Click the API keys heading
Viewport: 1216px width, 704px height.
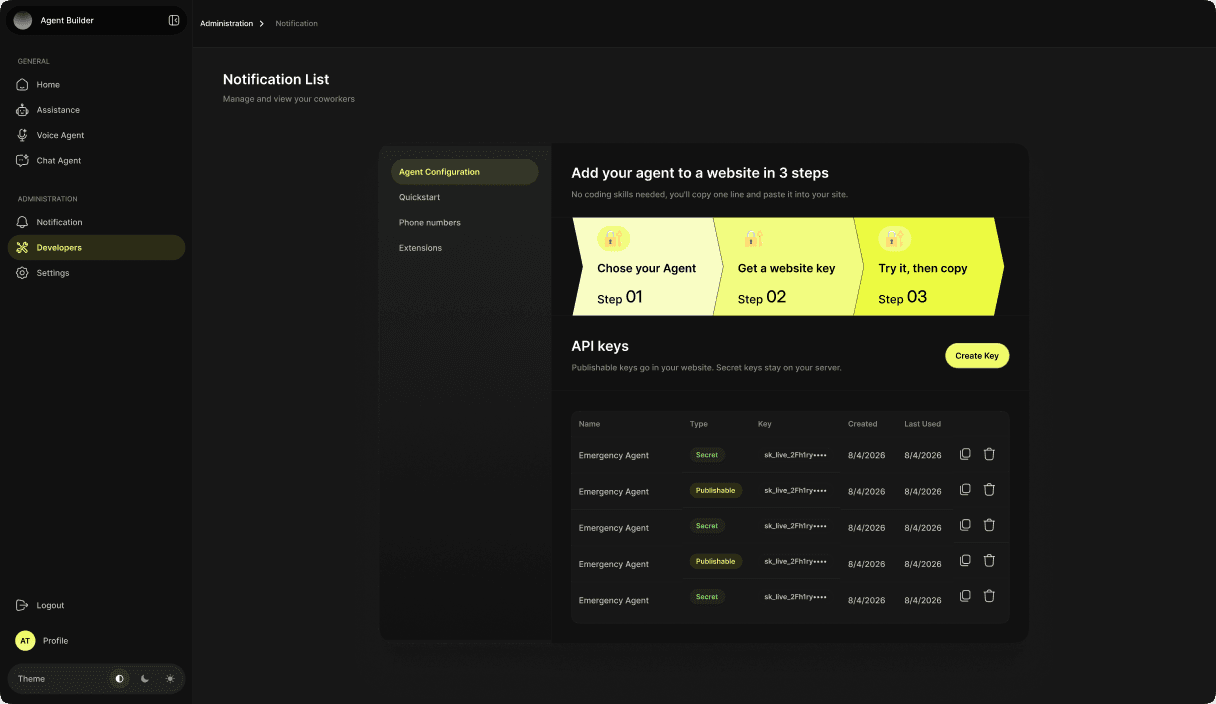click(600, 346)
